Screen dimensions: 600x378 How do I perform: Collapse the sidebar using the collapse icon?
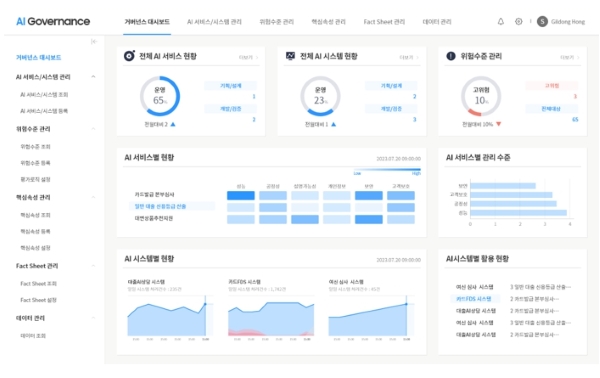click(x=94, y=41)
